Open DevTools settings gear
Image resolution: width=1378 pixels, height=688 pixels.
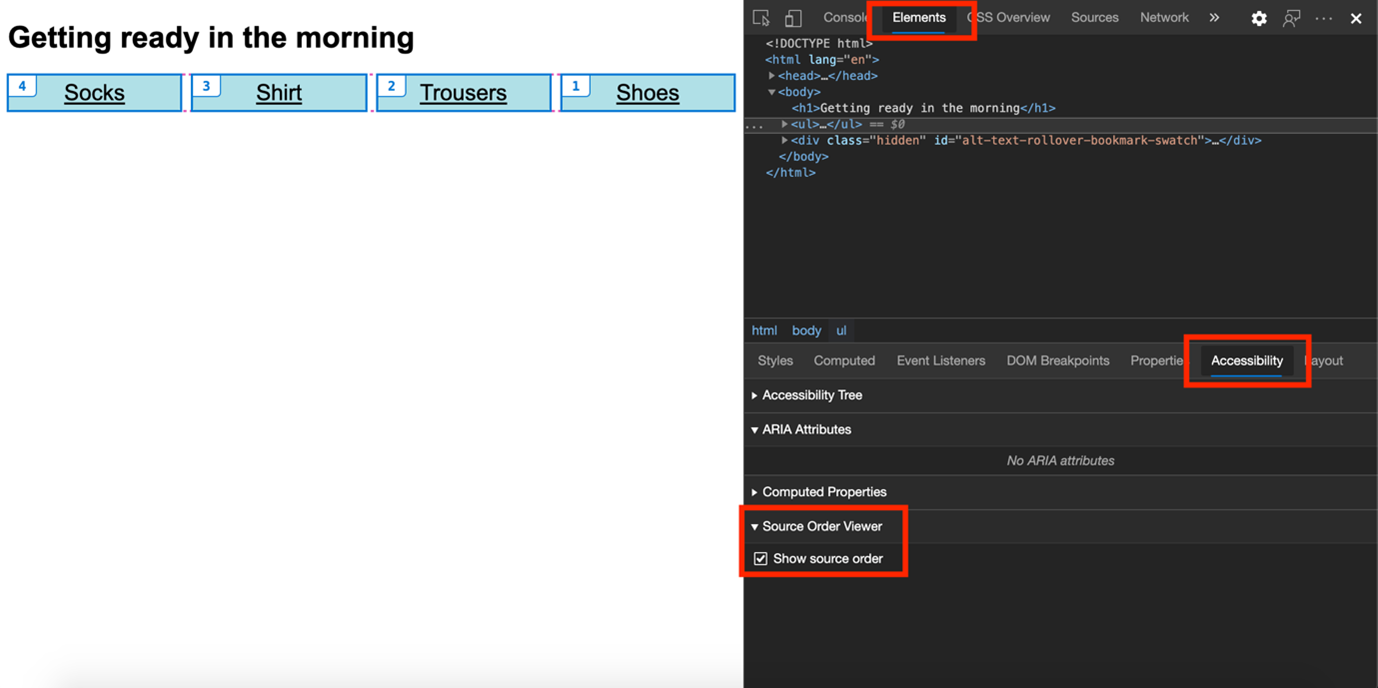pyautogui.click(x=1259, y=18)
